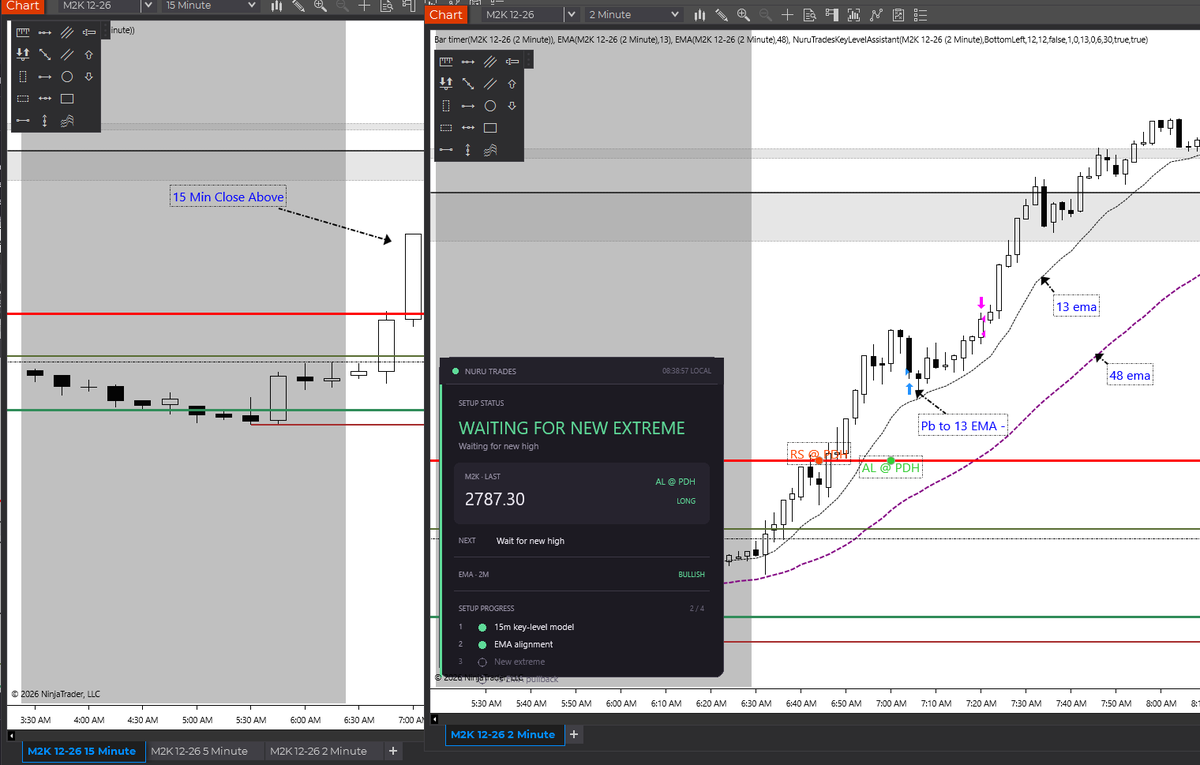
Task: Open the 15 Minute interval dropdown
Action: coord(210,6)
